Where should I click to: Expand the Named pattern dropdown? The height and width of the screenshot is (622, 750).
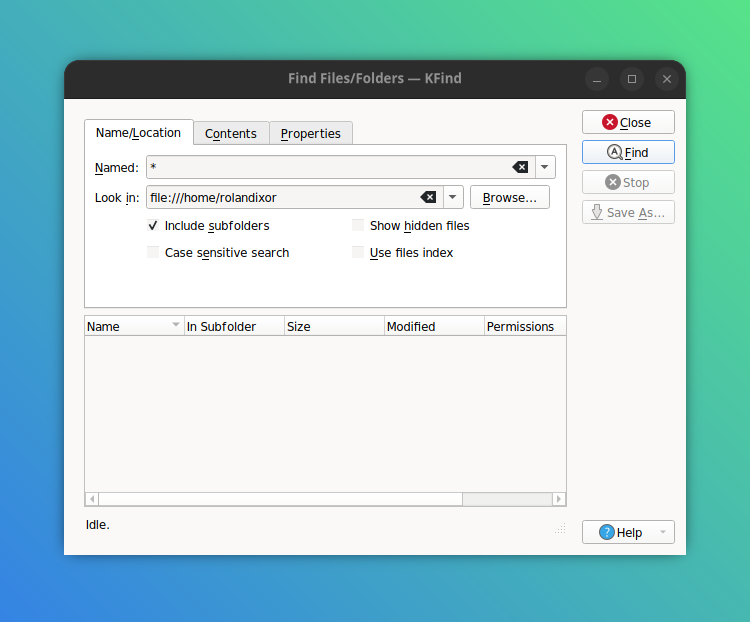coord(545,167)
